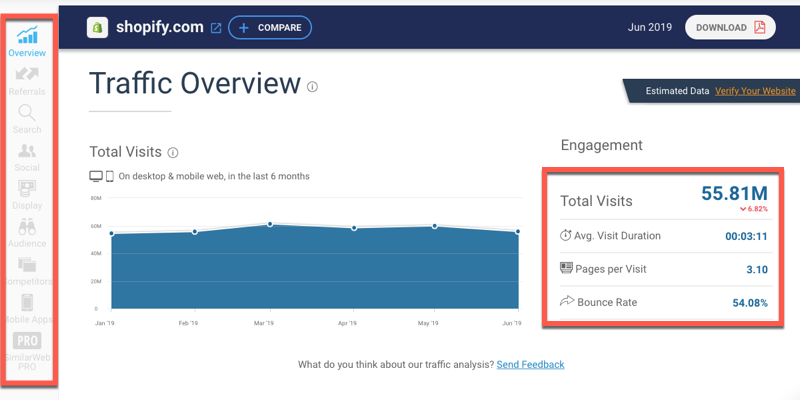Open shopify.com via external link icon
Viewport: 800px width, 400px height.
tap(216, 28)
